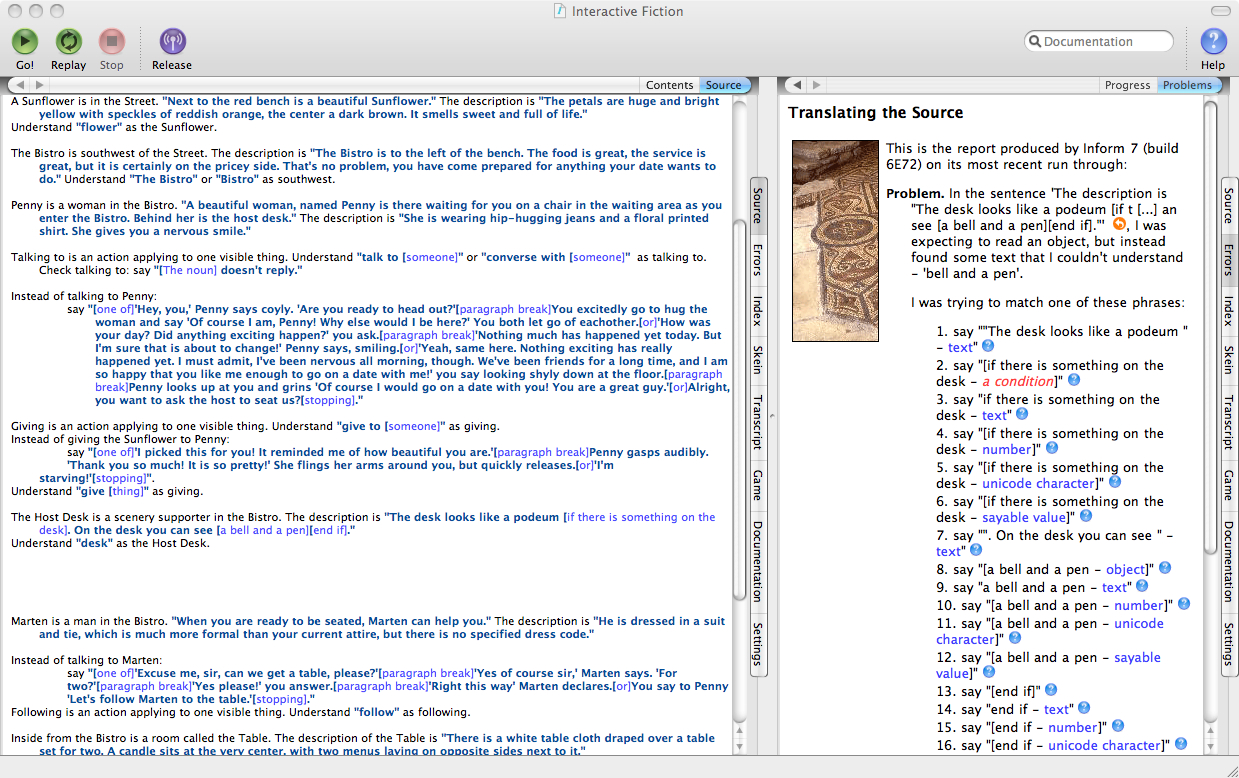Open help for the 'a condition' phrase
Image resolution: width=1239 pixels, height=778 pixels.
click(1073, 381)
